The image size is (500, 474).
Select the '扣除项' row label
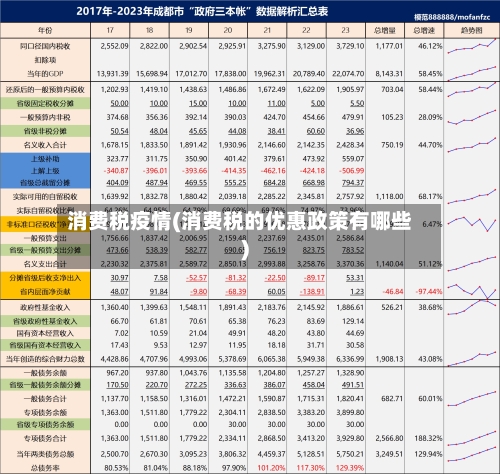pos(45,60)
